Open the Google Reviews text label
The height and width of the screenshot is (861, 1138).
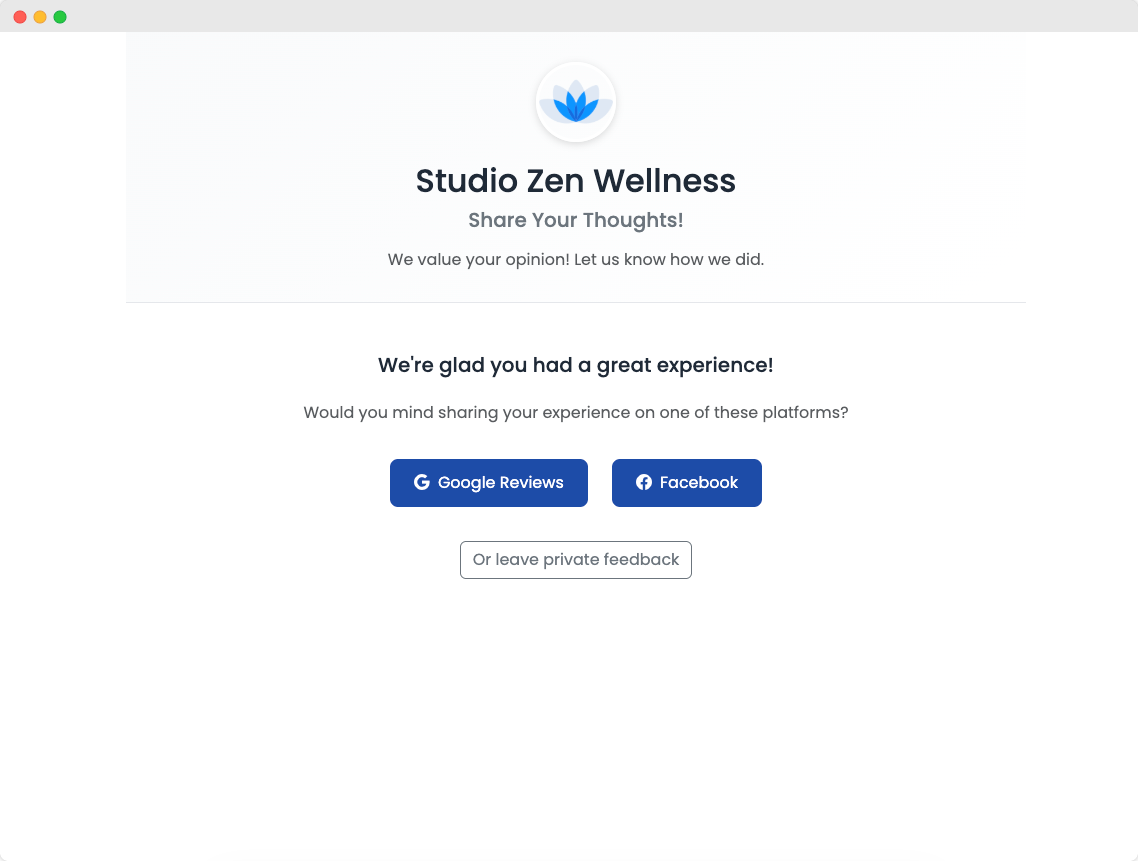click(500, 483)
